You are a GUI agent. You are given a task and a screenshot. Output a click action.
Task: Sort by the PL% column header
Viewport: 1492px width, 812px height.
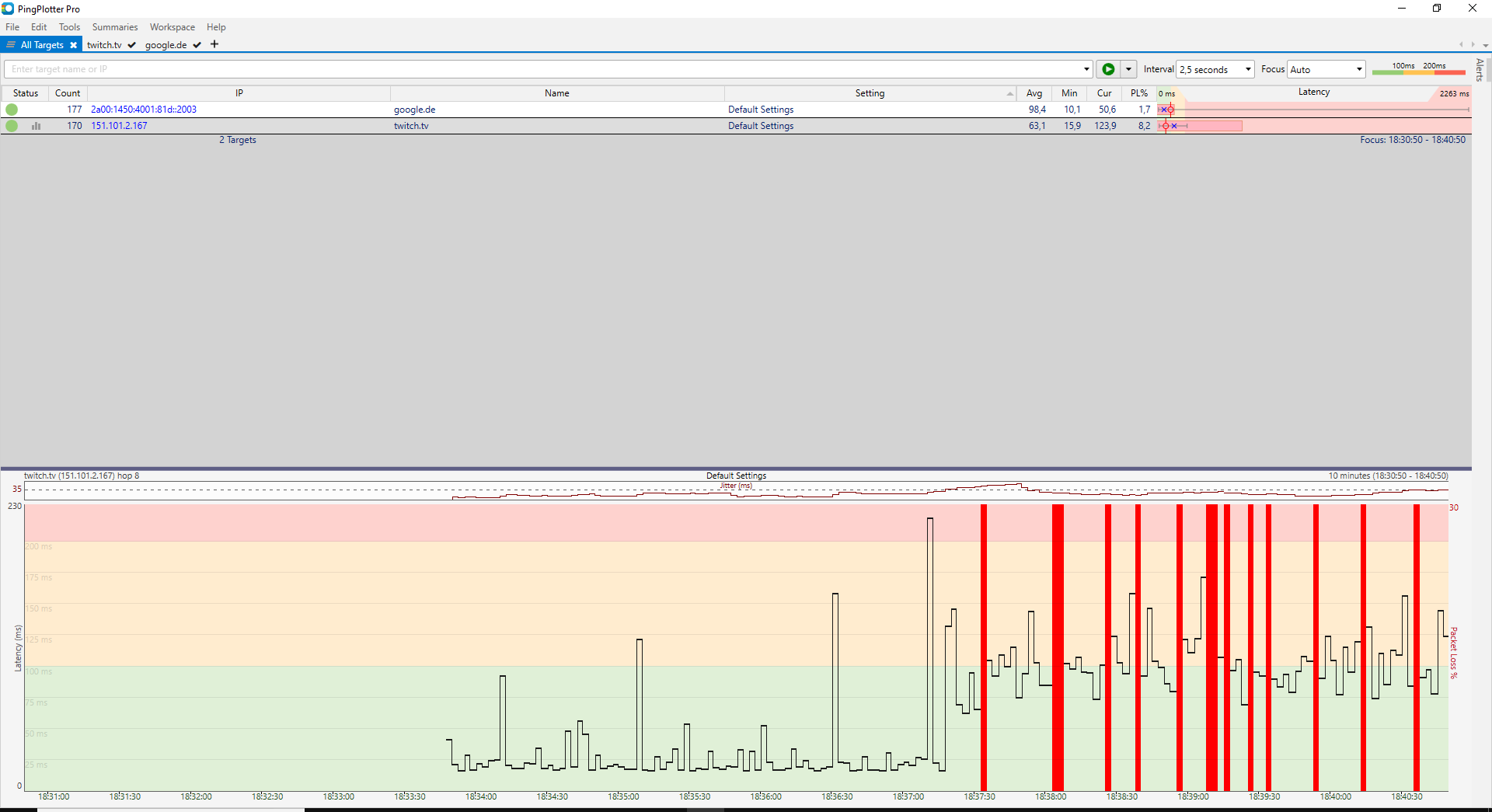pyautogui.click(x=1139, y=93)
